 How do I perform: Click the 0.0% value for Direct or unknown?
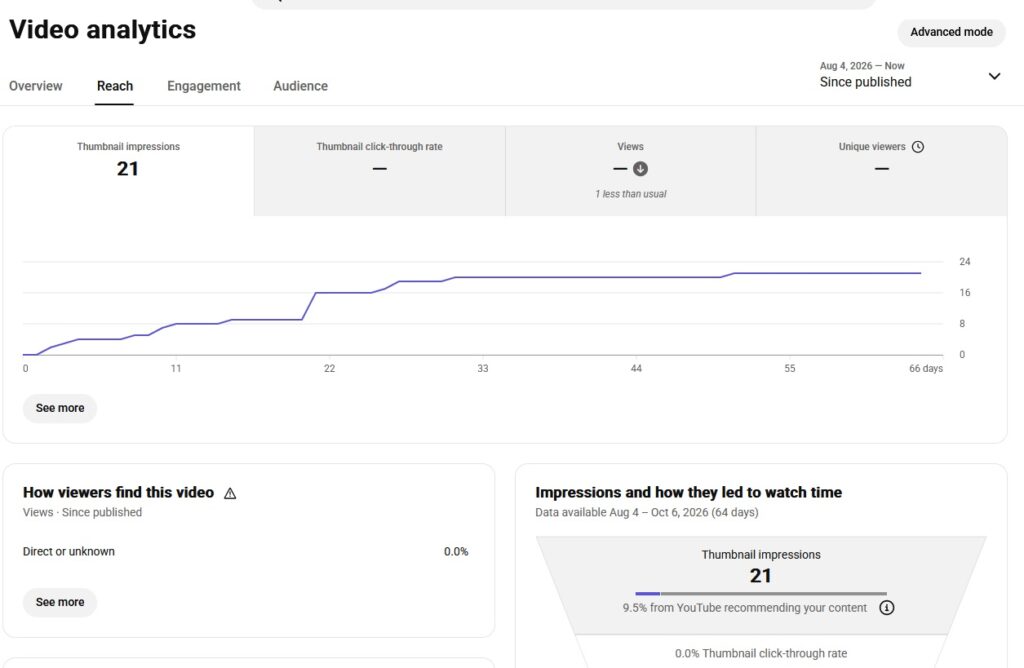point(456,552)
